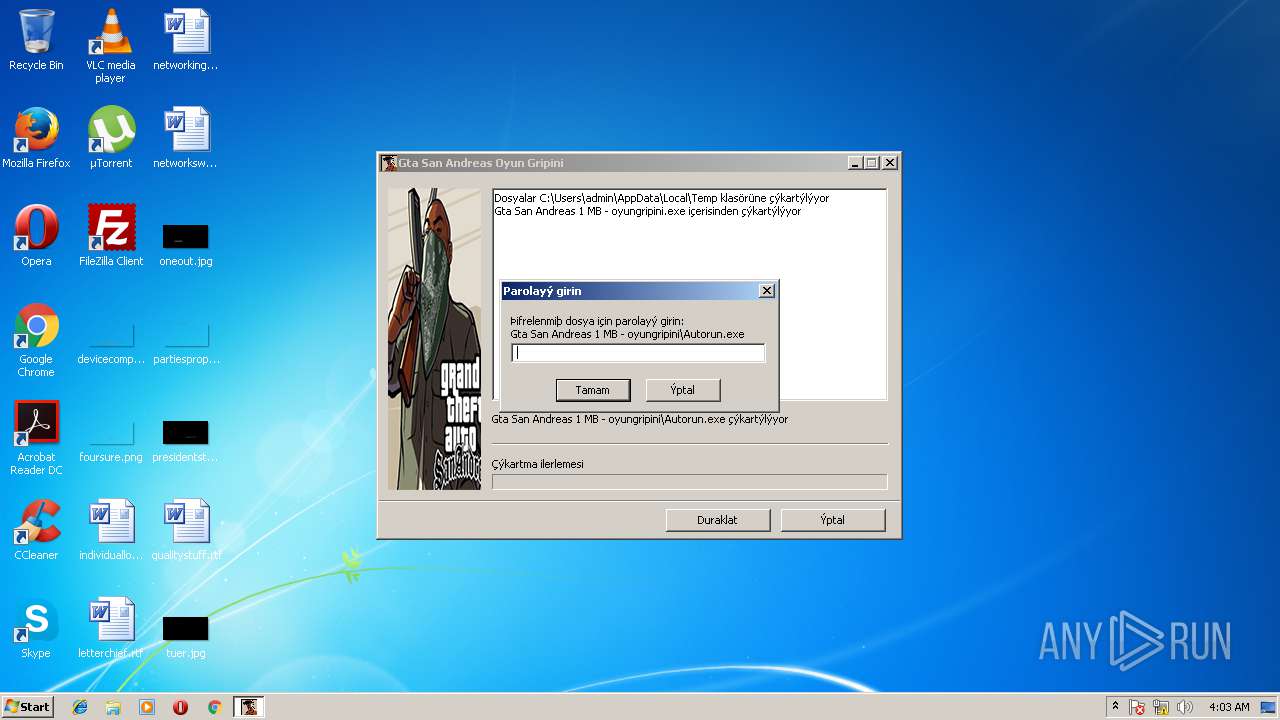Open Internet Explorer from taskbar
The width and height of the screenshot is (1280, 720).
click(80, 707)
